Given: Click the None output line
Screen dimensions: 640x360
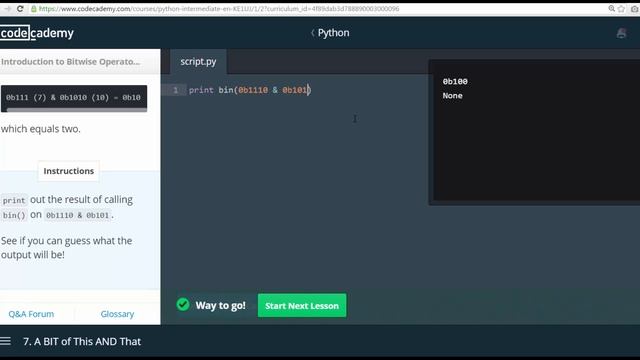Looking at the screenshot, I should pos(453,96).
